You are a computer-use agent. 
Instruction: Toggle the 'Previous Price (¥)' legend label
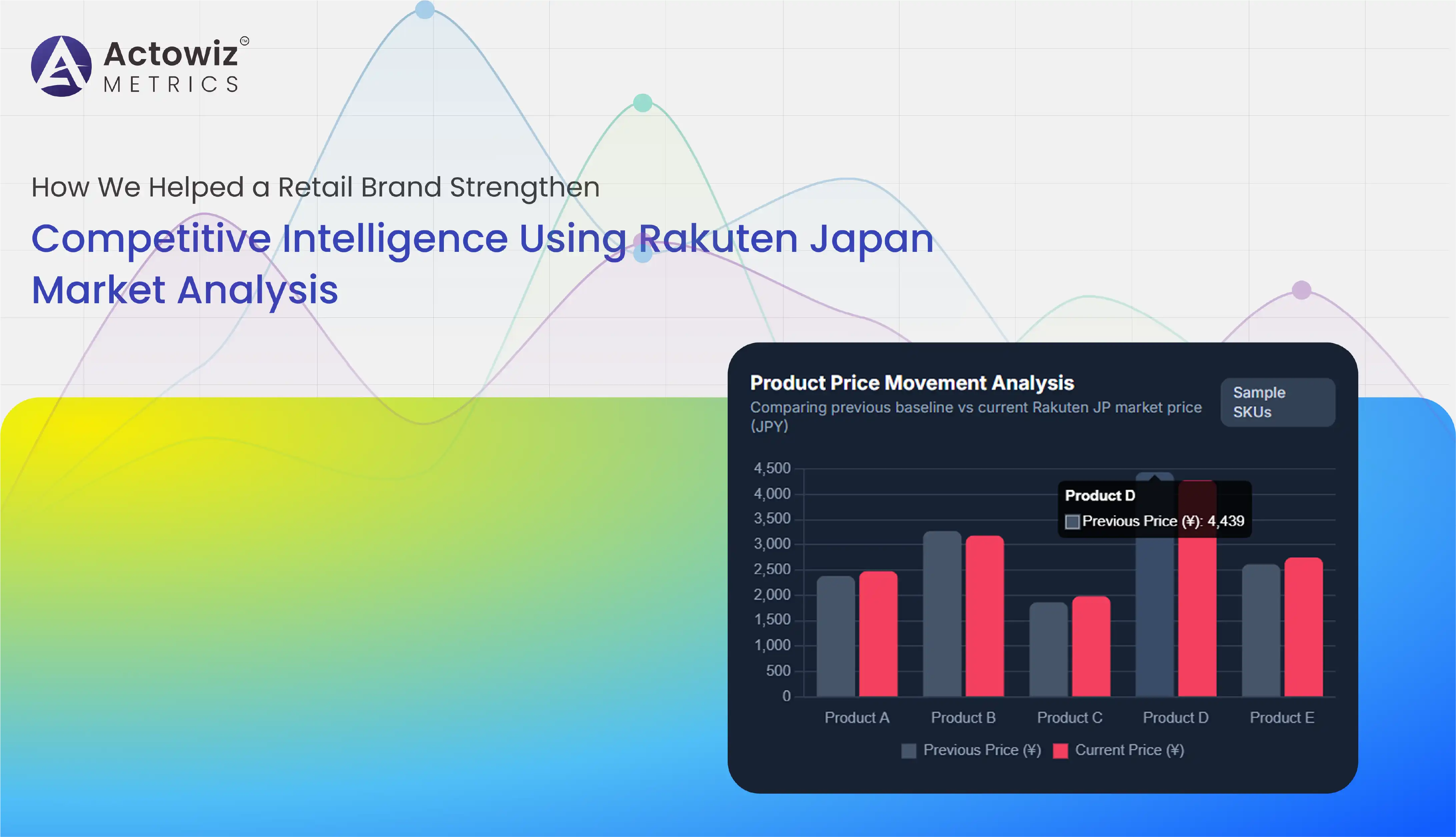point(982,750)
